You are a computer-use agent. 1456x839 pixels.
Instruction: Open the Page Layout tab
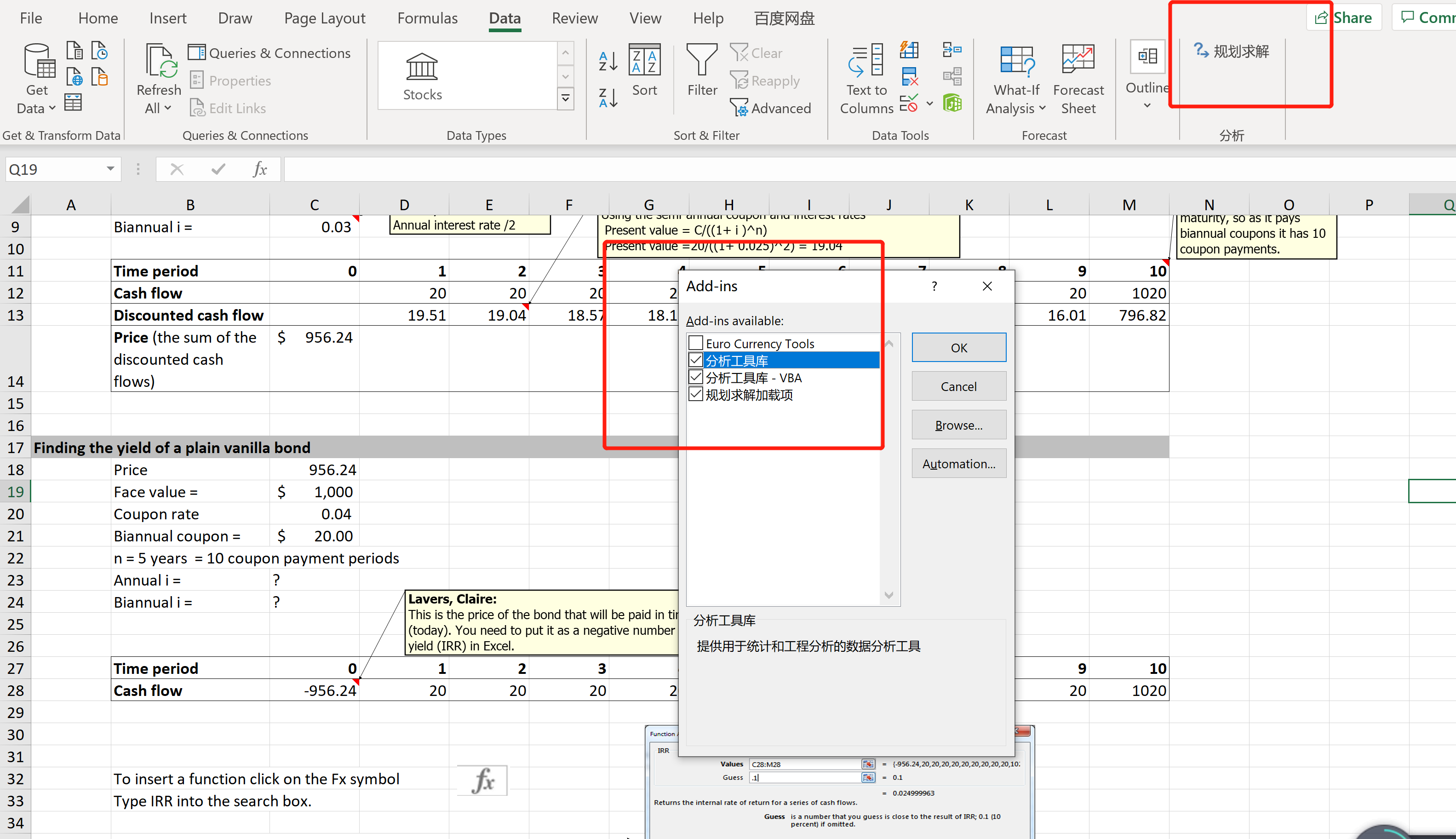[x=324, y=18]
